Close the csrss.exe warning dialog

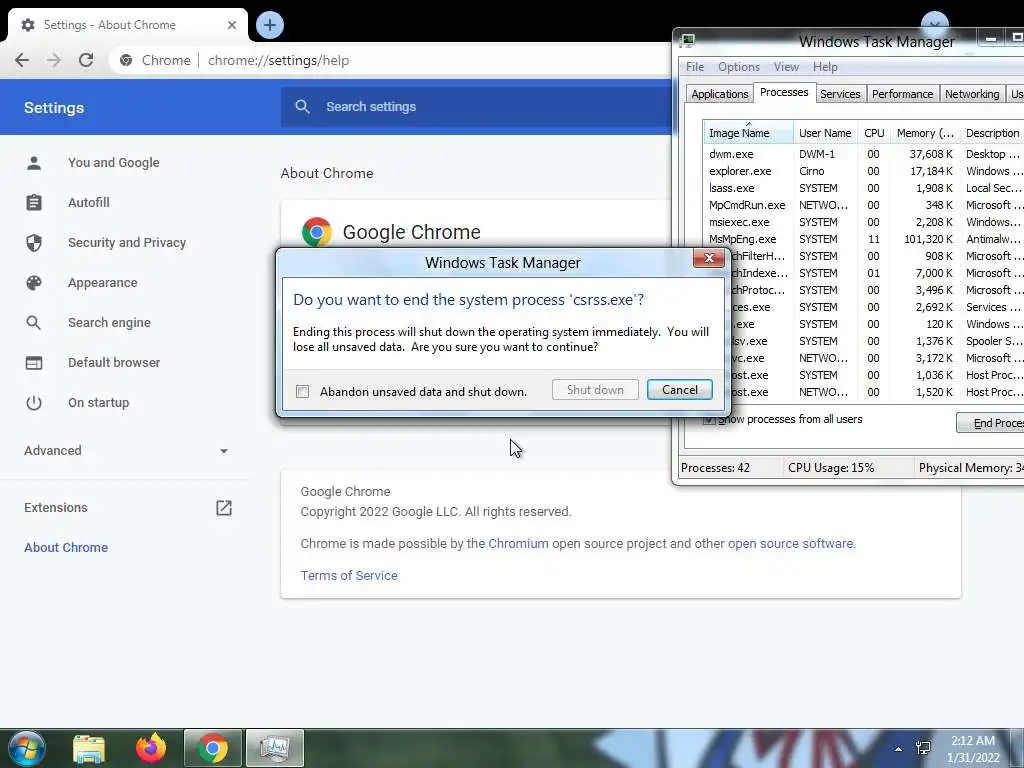pyautogui.click(x=709, y=258)
